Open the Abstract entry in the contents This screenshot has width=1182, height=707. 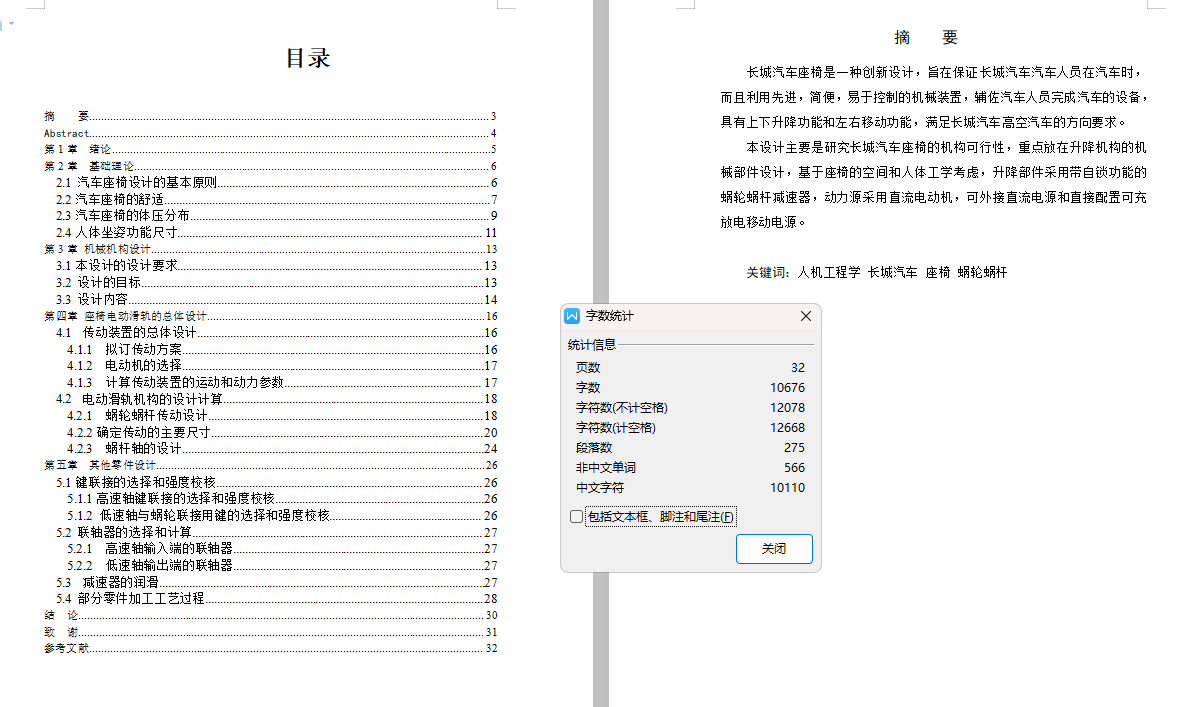pyautogui.click(x=65, y=132)
